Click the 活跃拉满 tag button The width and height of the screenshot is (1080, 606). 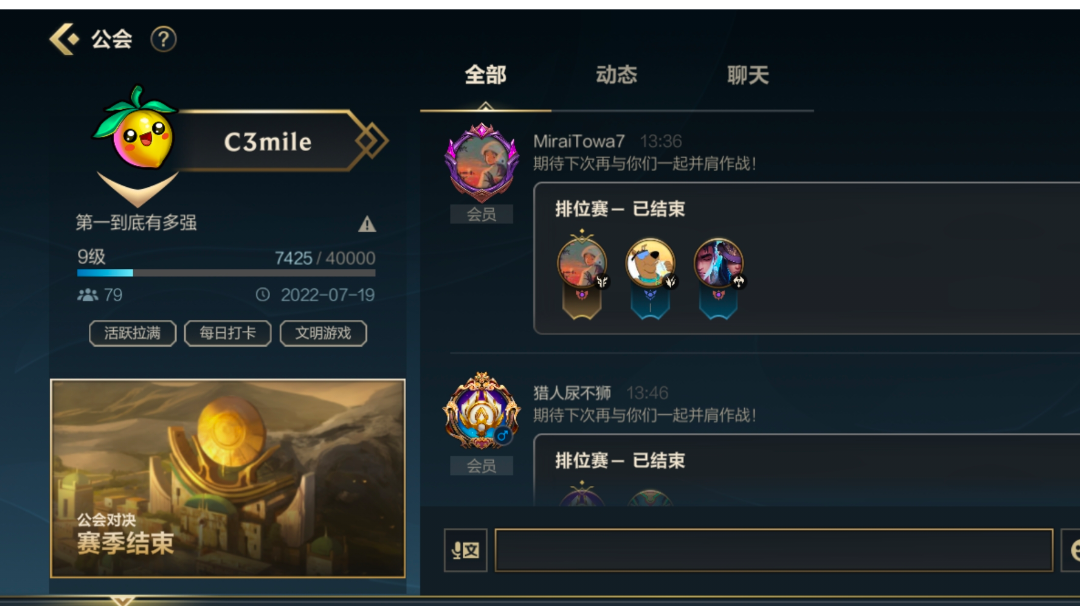tap(132, 333)
